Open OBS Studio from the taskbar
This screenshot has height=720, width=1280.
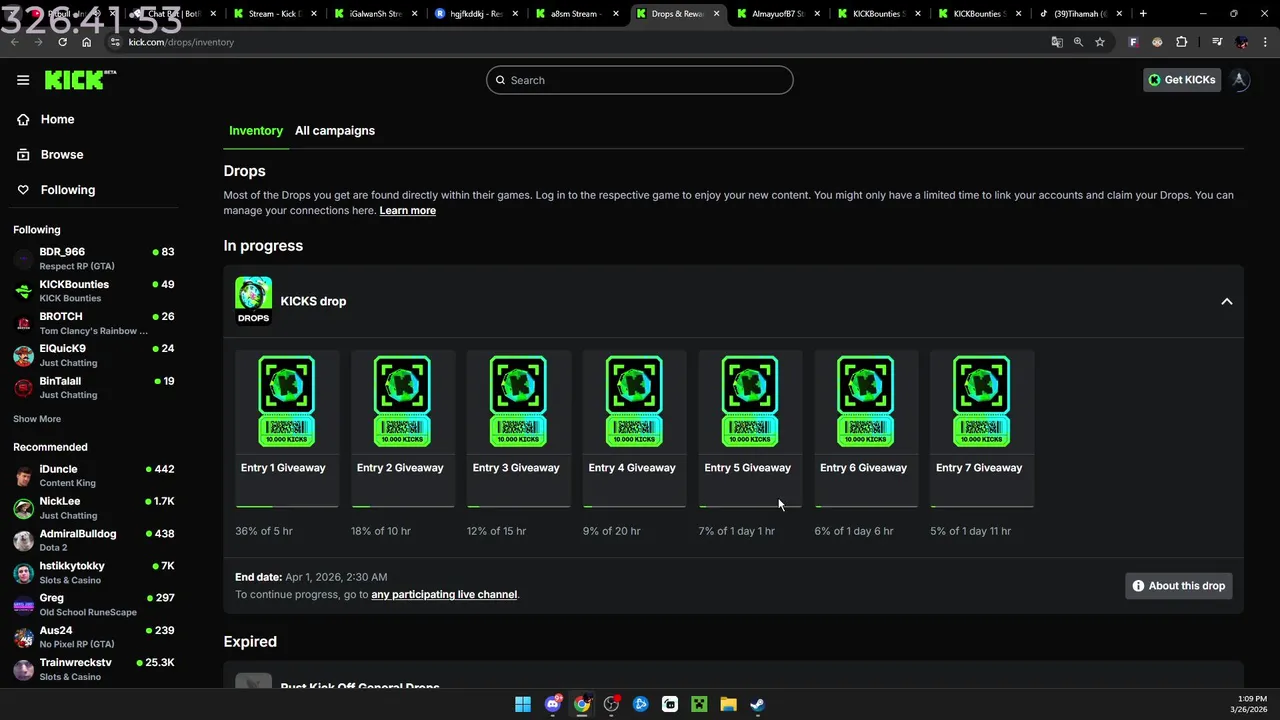611,704
